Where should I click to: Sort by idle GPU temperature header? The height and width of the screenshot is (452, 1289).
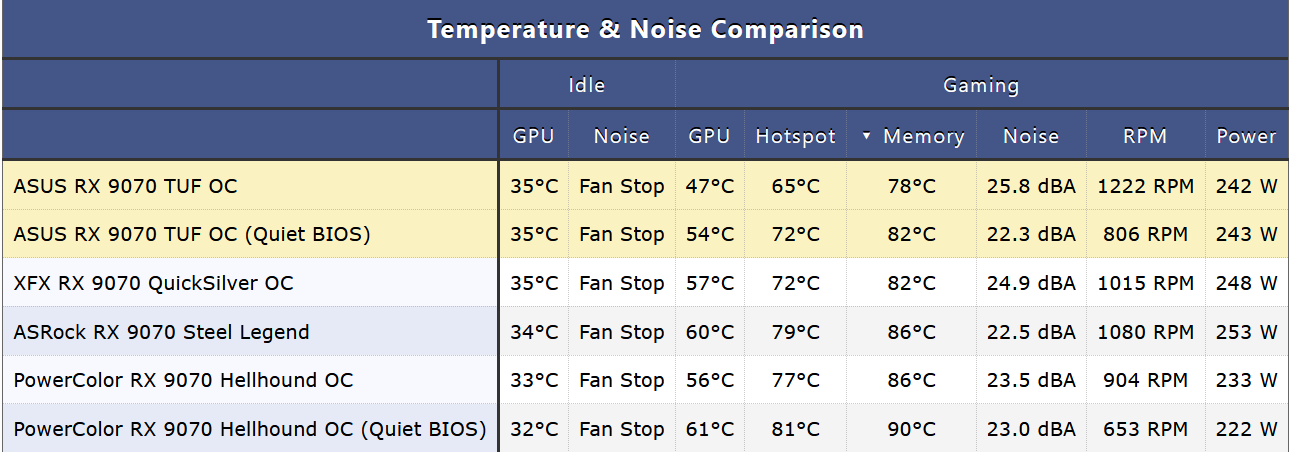coord(534,136)
